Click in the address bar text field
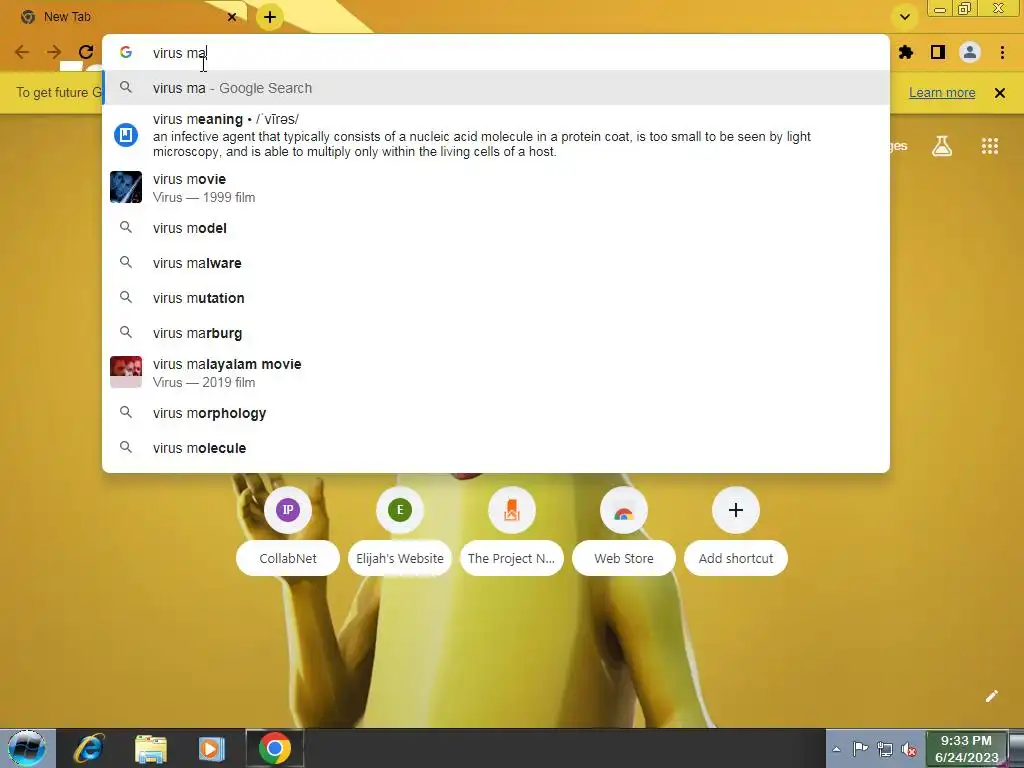 [496, 53]
